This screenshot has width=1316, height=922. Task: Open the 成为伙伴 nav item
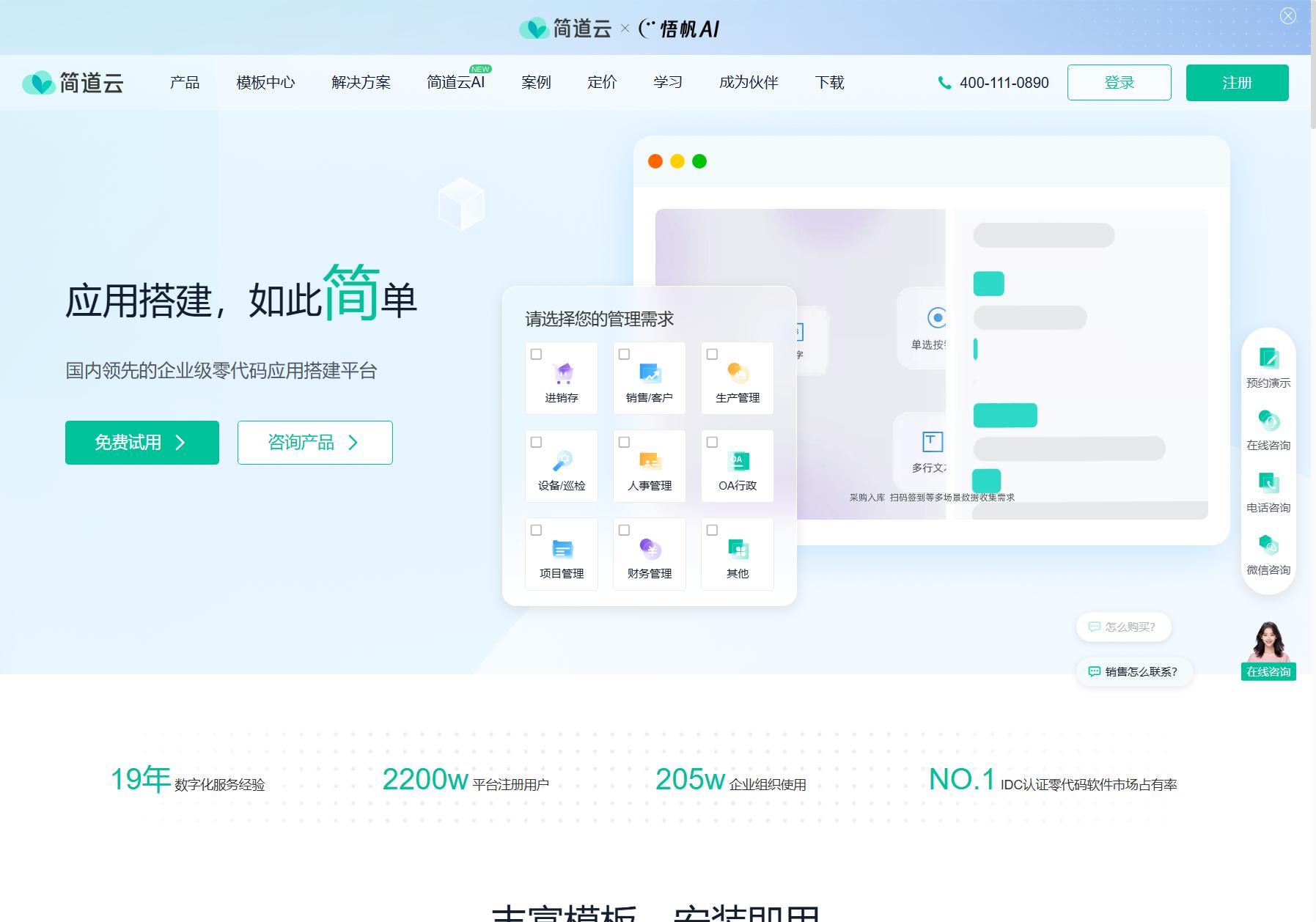tap(749, 83)
